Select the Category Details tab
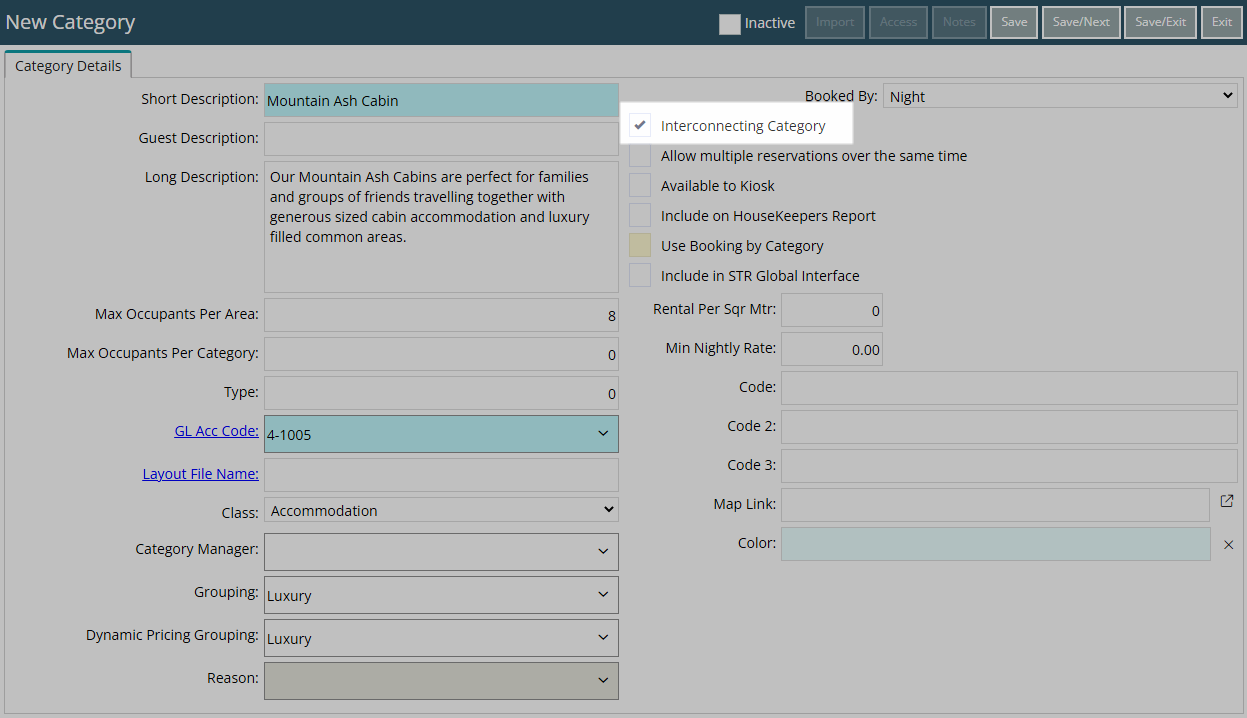This screenshot has width=1247, height=718. 68,66
